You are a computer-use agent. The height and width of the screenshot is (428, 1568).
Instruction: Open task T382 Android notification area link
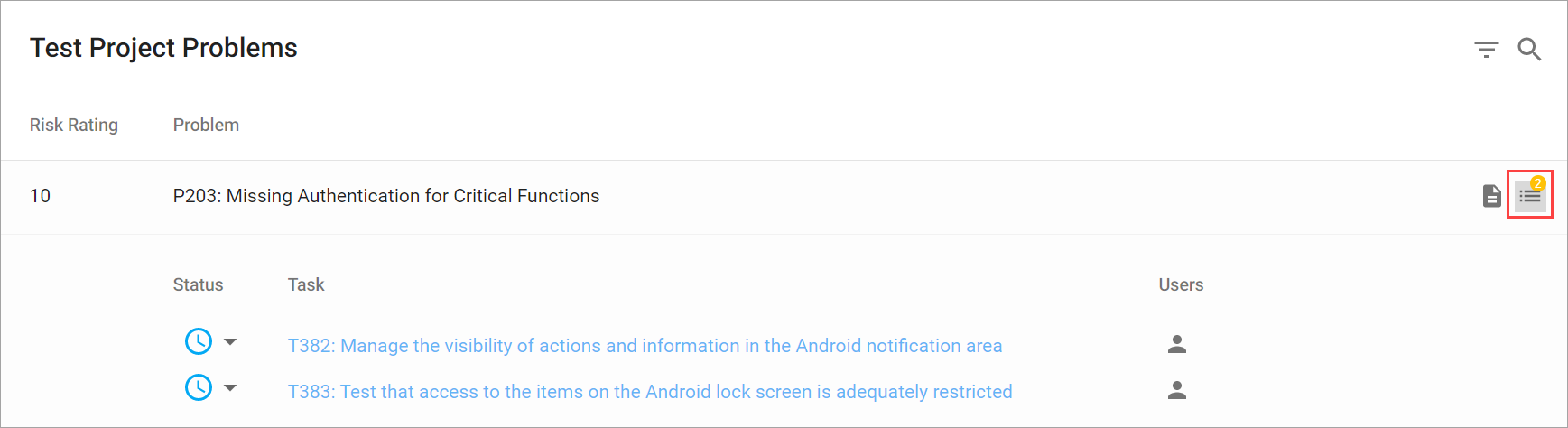(x=645, y=346)
